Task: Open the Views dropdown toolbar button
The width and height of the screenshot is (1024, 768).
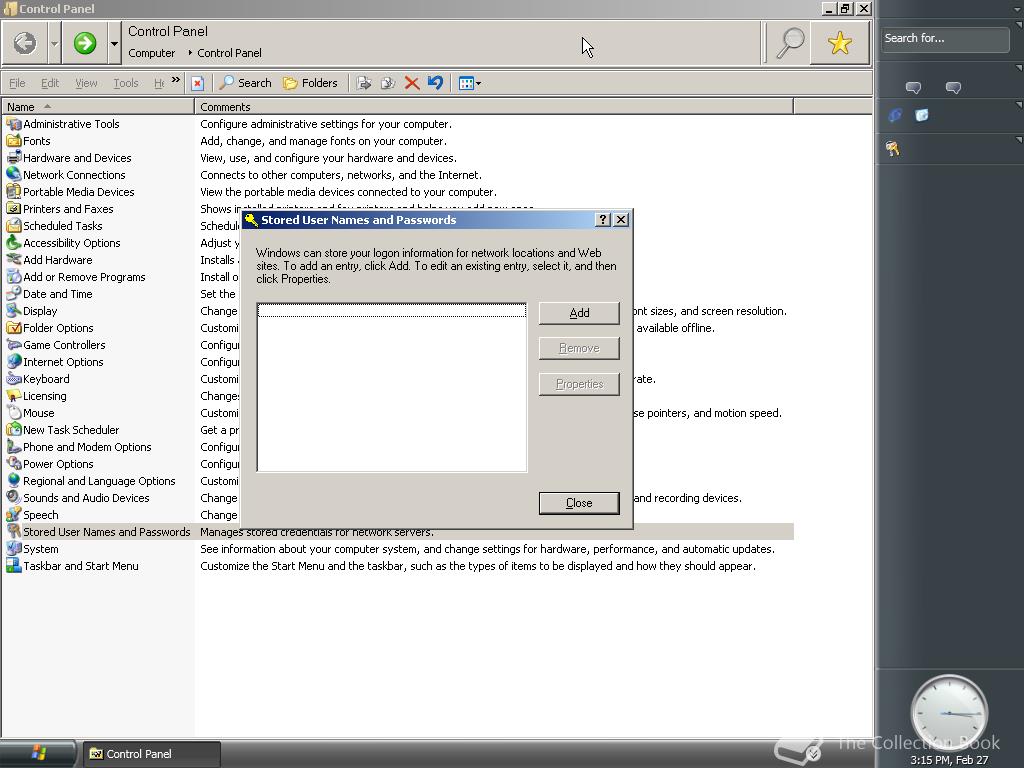Action: [470, 83]
